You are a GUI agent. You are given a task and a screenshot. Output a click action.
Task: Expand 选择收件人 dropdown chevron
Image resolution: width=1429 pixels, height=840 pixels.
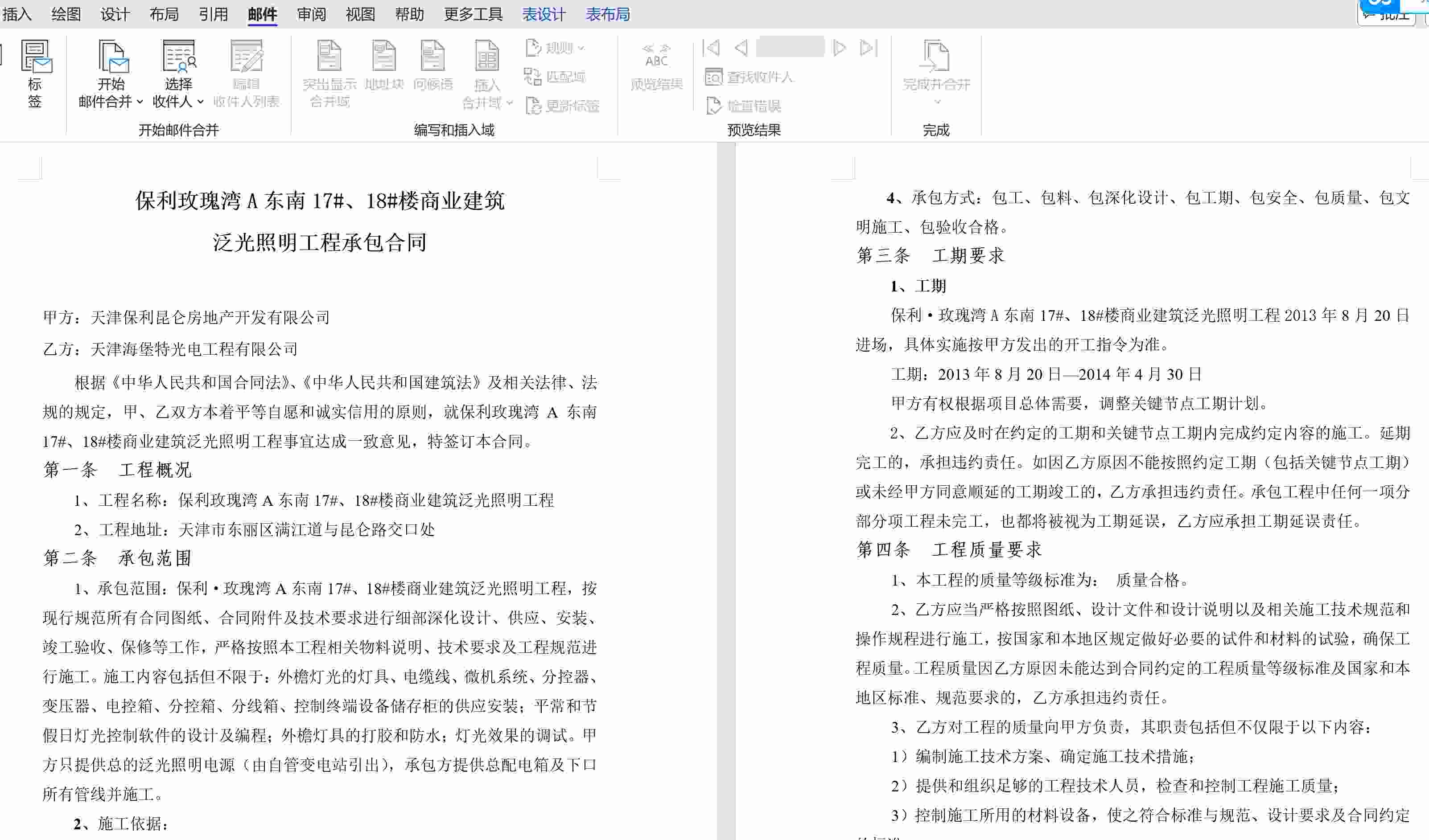pyautogui.click(x=200, y=102)
